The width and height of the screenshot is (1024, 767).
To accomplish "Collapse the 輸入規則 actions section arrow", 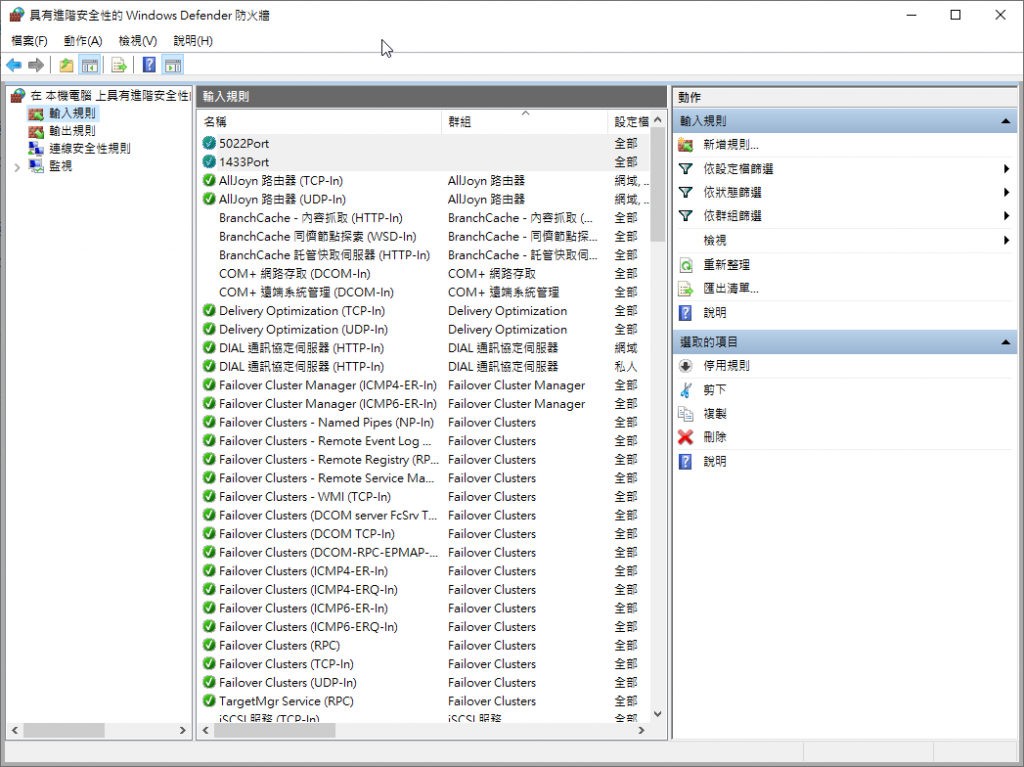I will coord(1006,121).
